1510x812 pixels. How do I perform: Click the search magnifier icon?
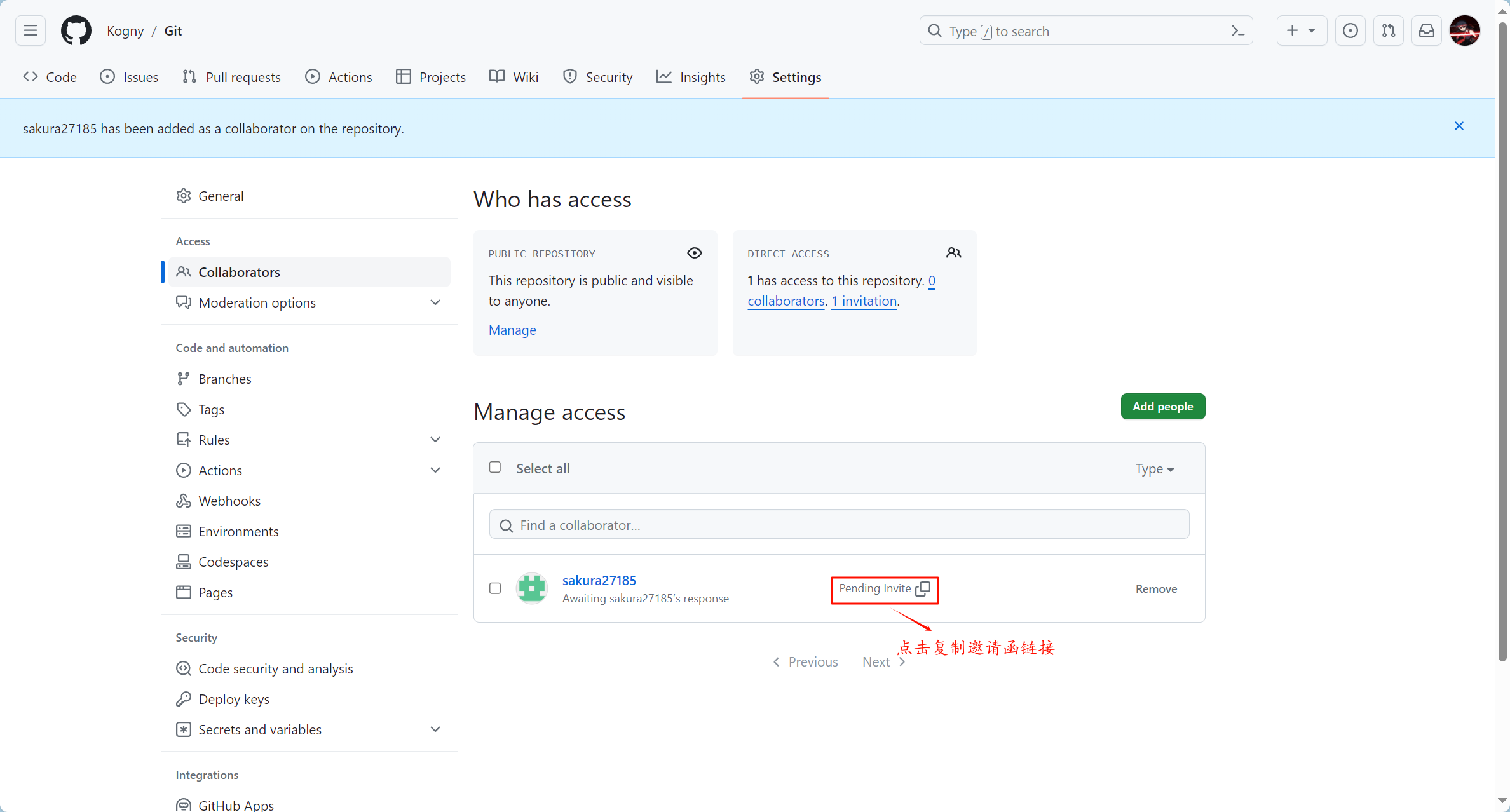click(933, 30)
